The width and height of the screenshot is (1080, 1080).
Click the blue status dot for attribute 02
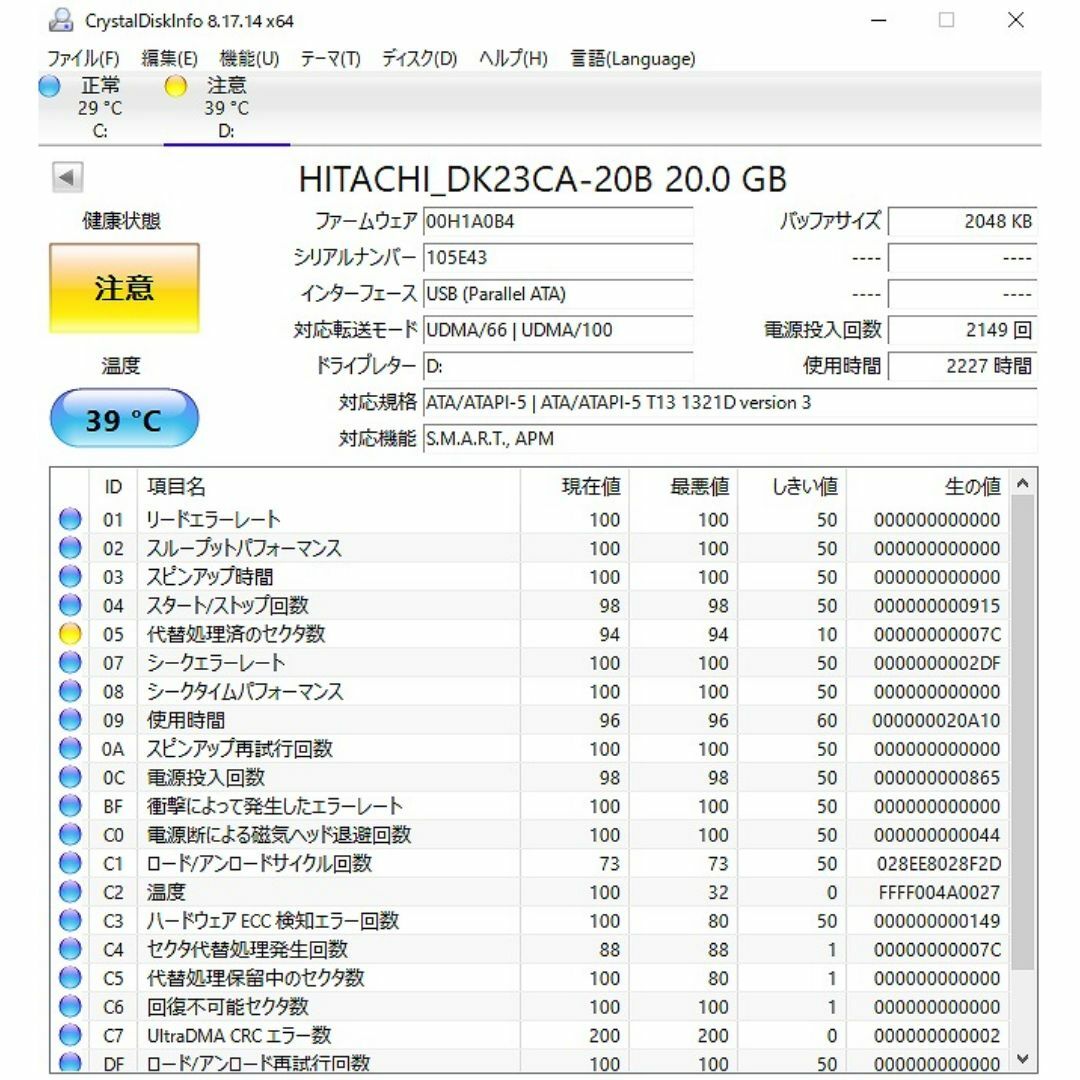[70, 548]
